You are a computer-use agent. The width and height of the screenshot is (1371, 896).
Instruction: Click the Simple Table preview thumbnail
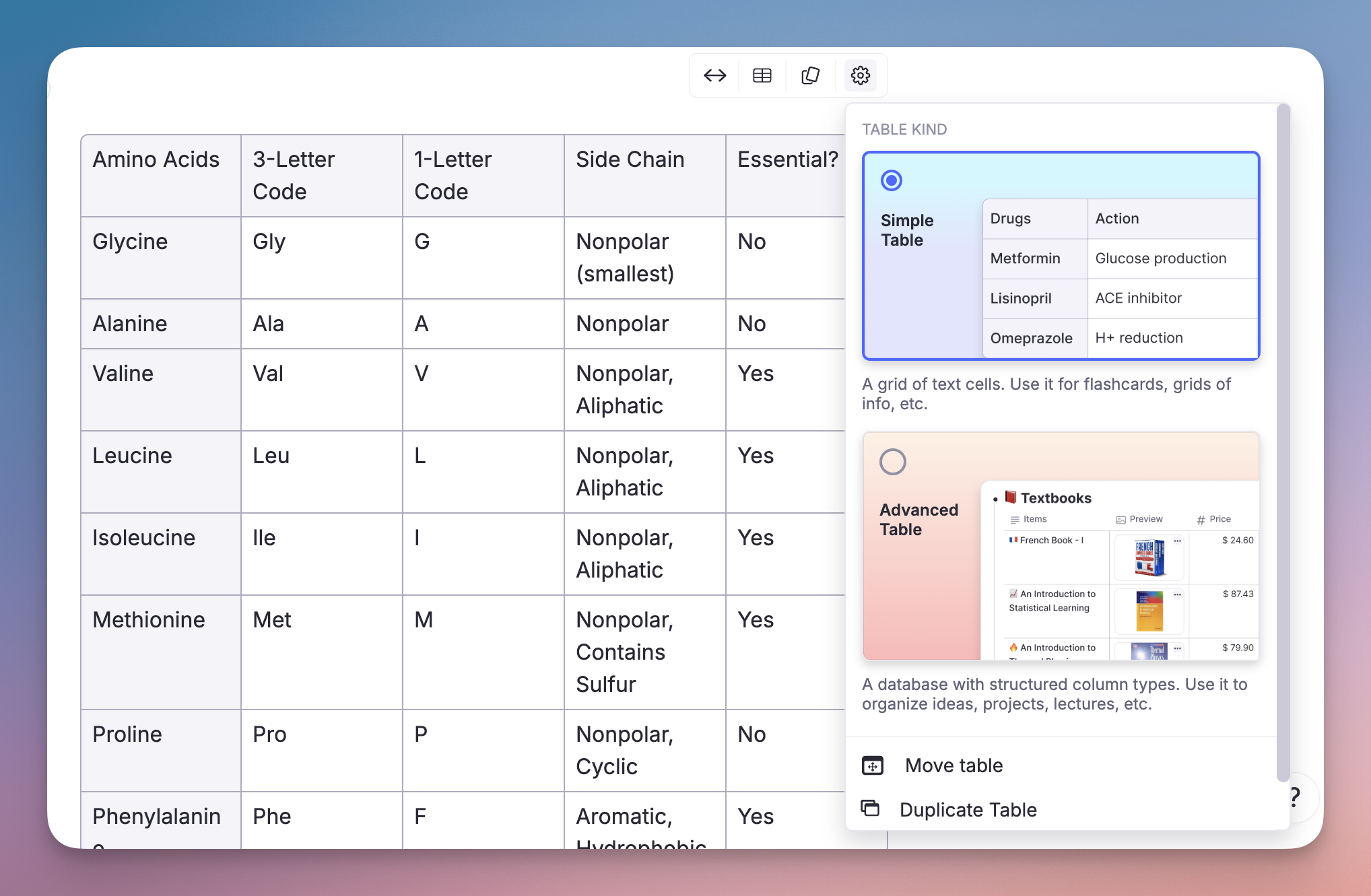[1120, 278]
